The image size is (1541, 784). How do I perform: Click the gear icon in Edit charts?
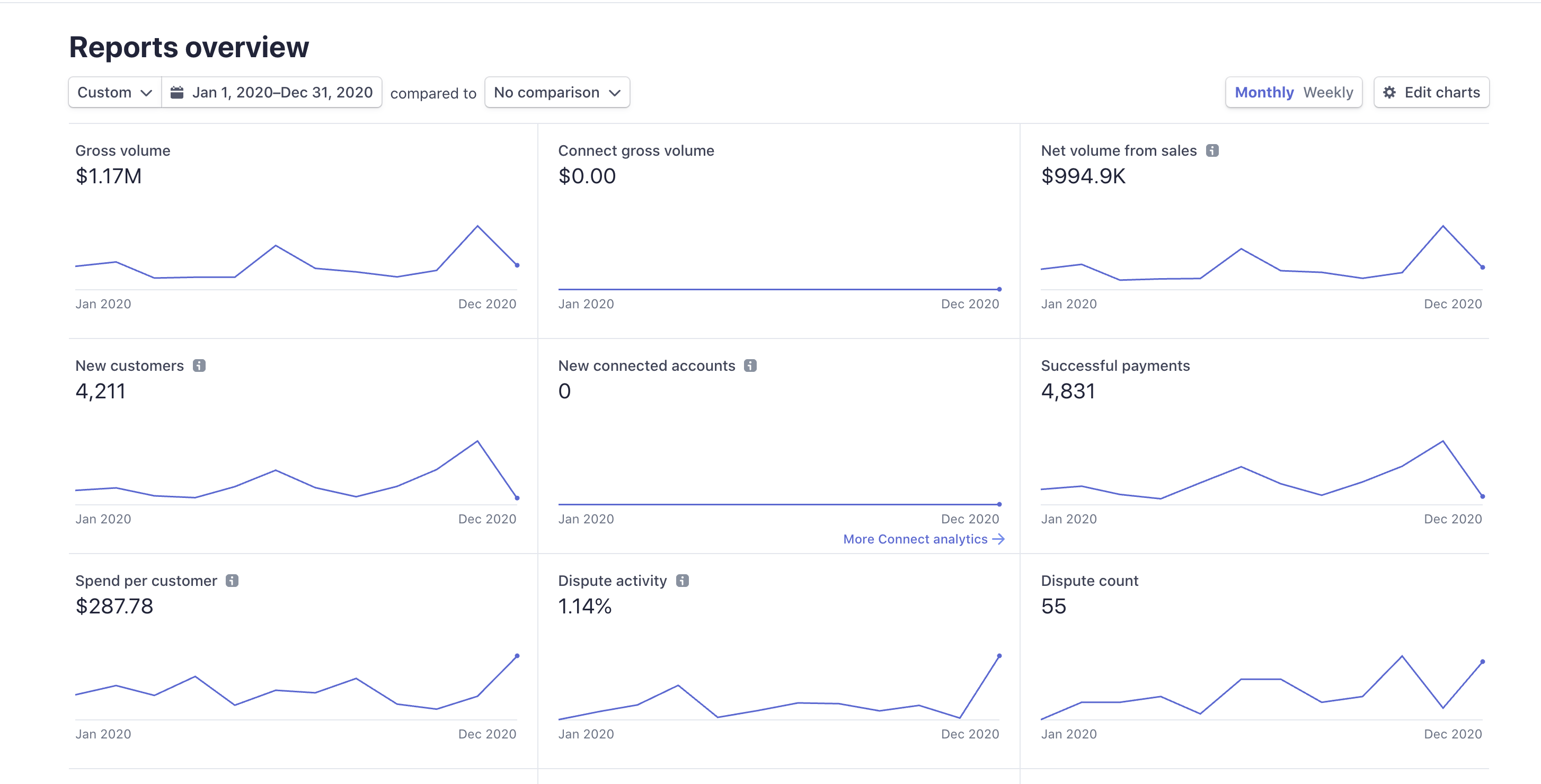pyautogui.click(x=1389, y=92)
